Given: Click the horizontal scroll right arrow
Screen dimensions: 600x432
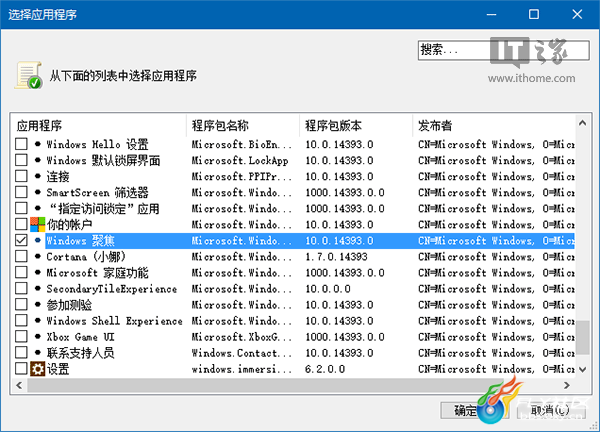Looking at the screenshot, I should coord(567,385).
